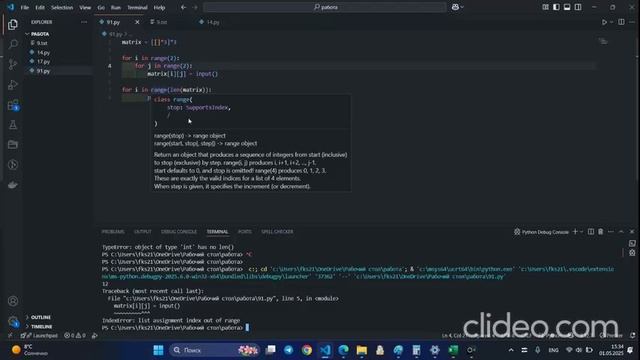Viewport: 640px width, 360px height.
Task: Open the Docker whale view
Action: coord(13,185)
